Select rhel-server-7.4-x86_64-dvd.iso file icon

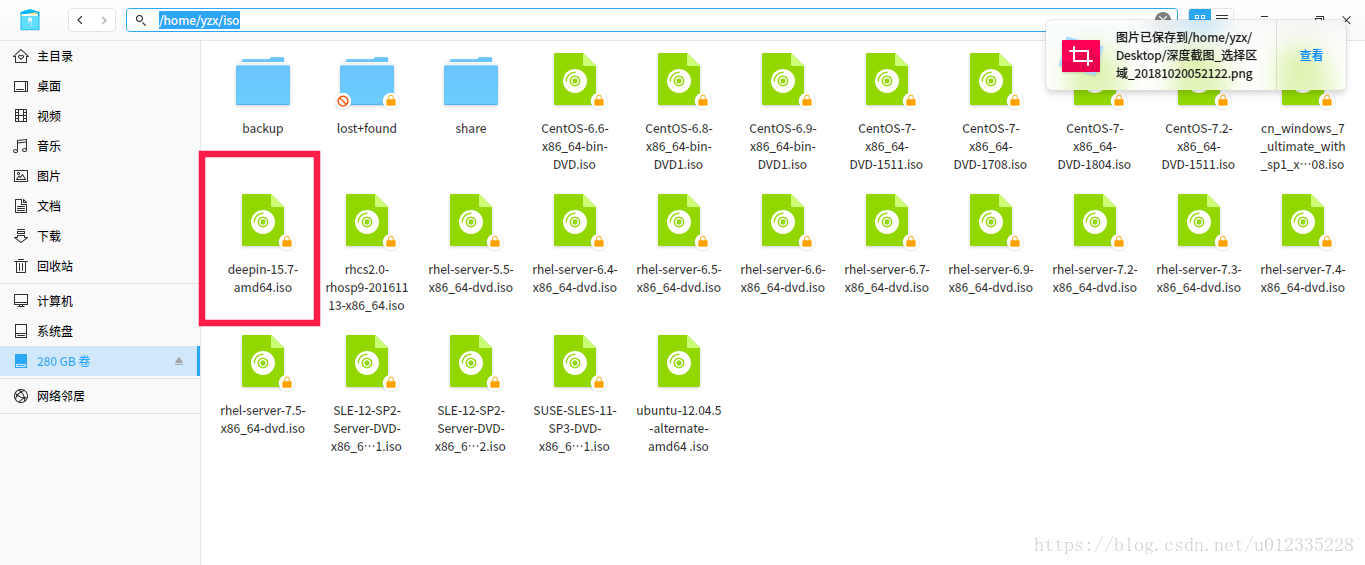(x=1303, y=221)
